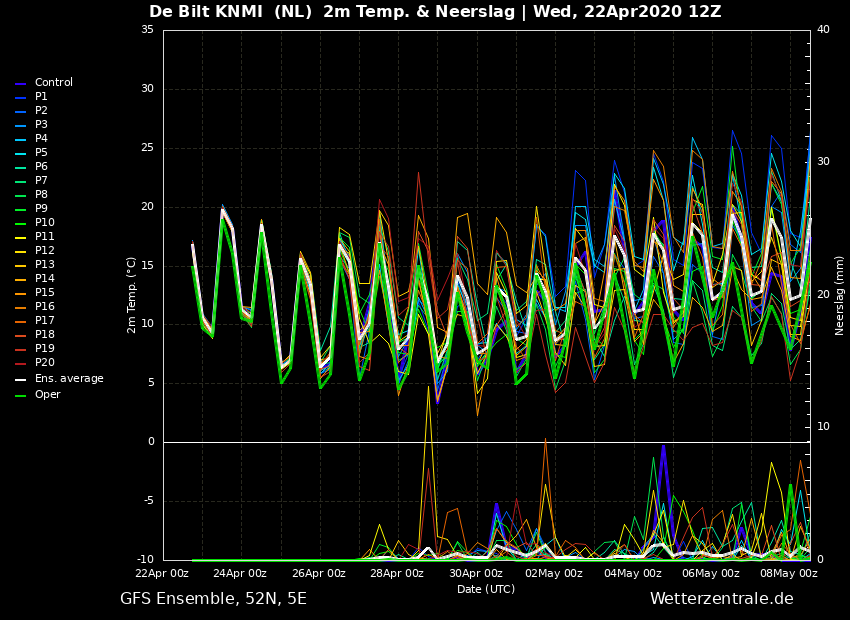The height and width of the screenshot is (620, 850).
Task: Click the Wetterzentrale.de watermark text
Action: [x=722, y=599]
